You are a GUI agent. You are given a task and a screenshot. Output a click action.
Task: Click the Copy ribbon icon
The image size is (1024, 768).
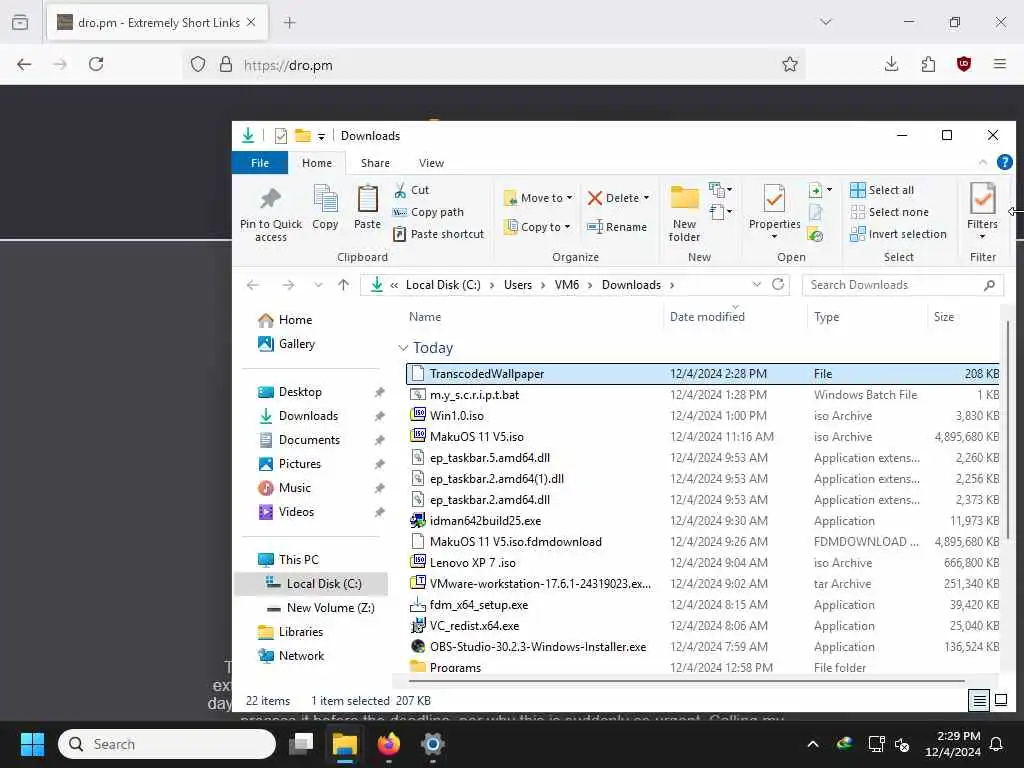click(x=325, y=199)
